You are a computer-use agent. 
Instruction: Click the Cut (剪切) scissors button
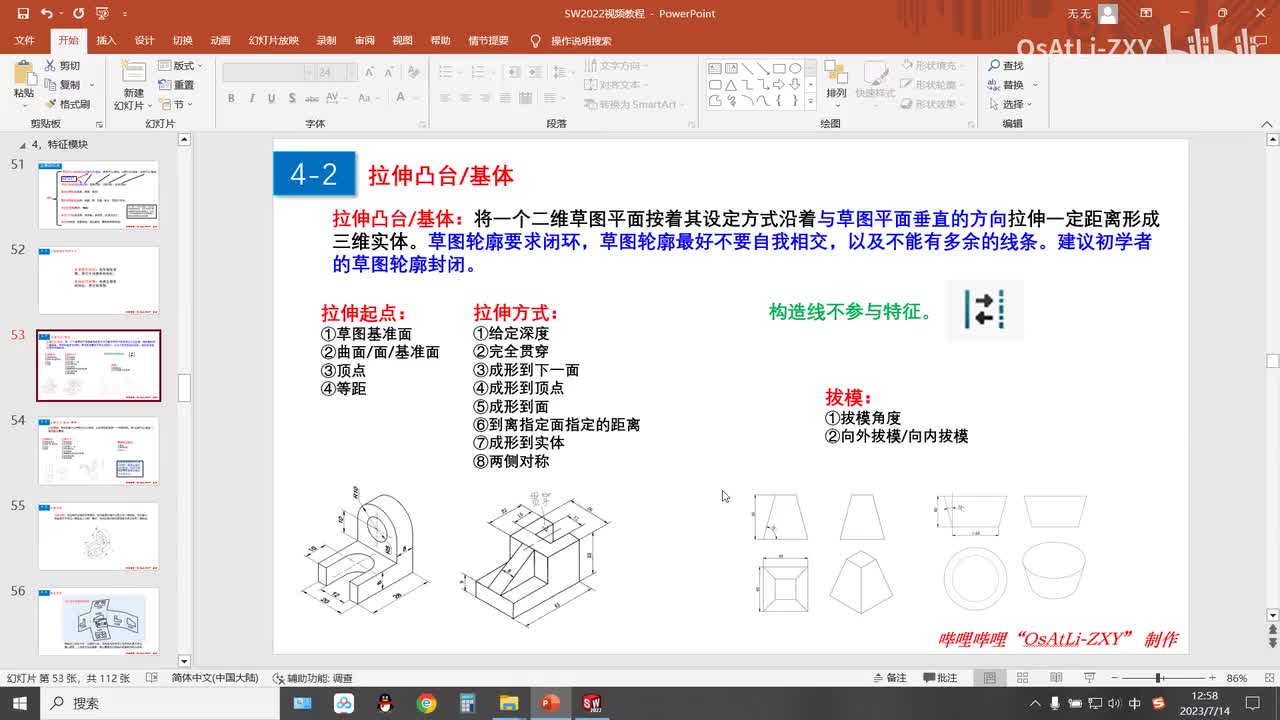[62, 66]
